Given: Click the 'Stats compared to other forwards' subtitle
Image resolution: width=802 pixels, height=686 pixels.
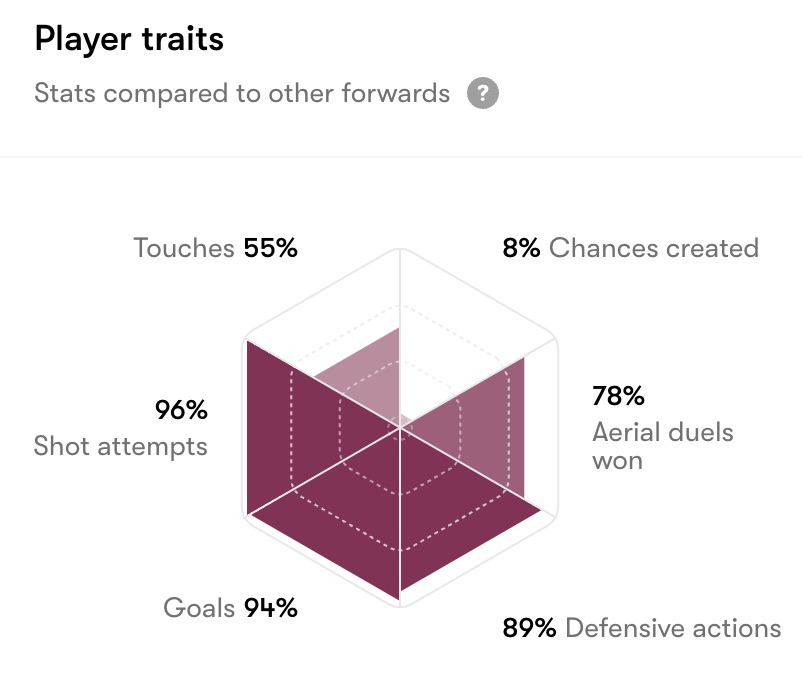Looking at the screenshot, I should (242, 94).
